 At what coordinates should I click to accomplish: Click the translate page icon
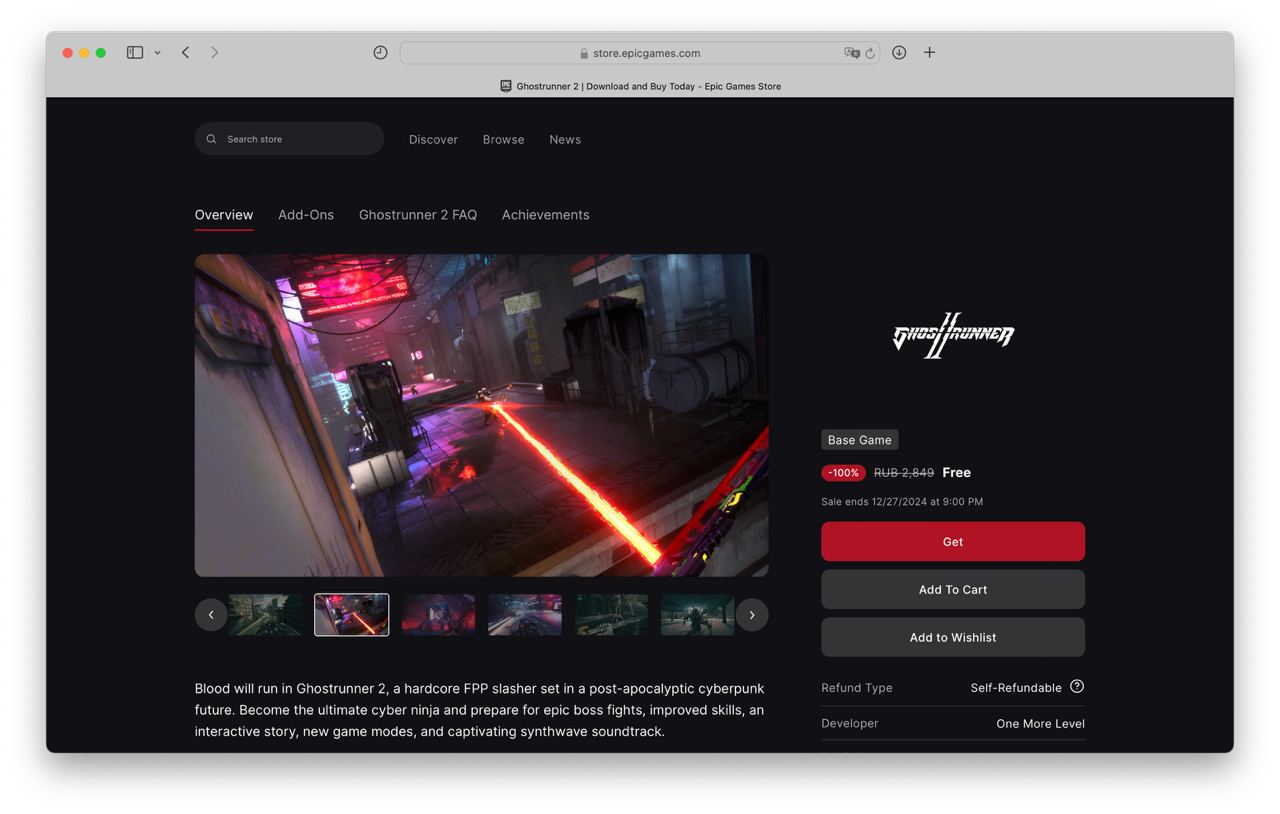(x=851, y=53)
